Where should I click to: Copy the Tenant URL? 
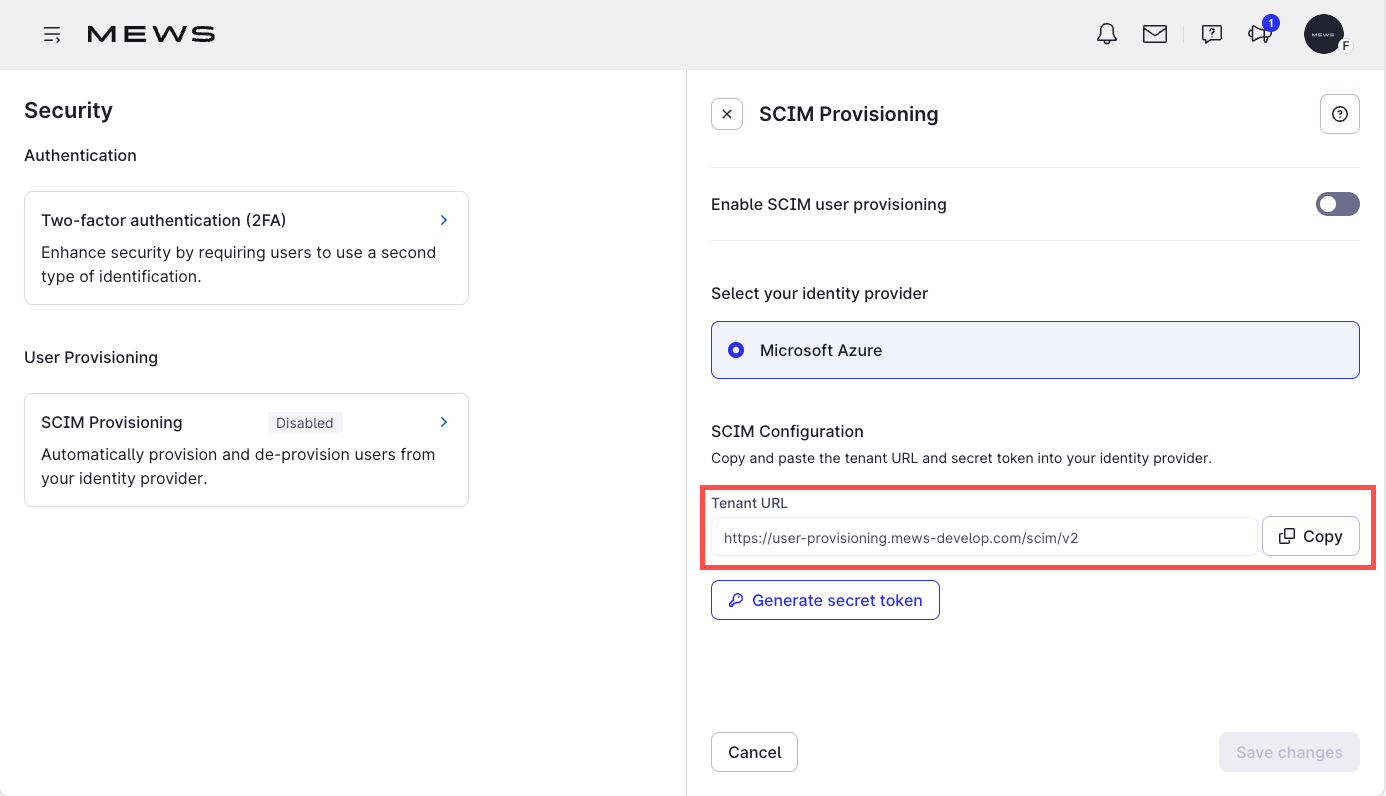click(1310, 536)
